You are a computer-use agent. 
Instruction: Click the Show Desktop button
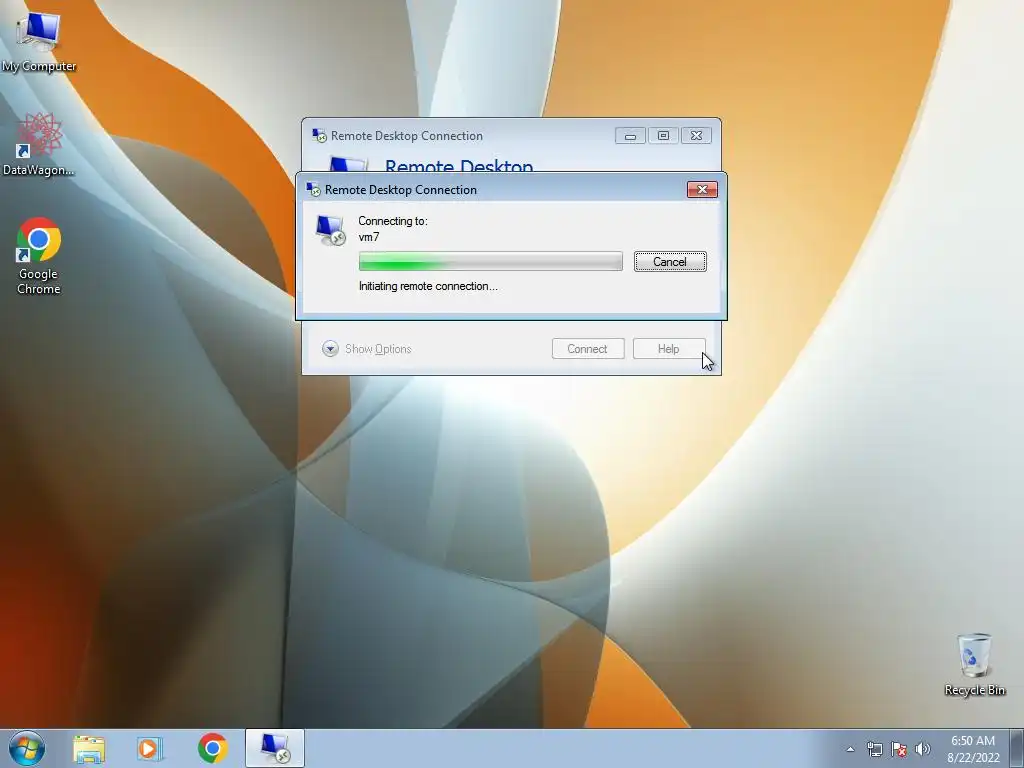coord(1017,748)
